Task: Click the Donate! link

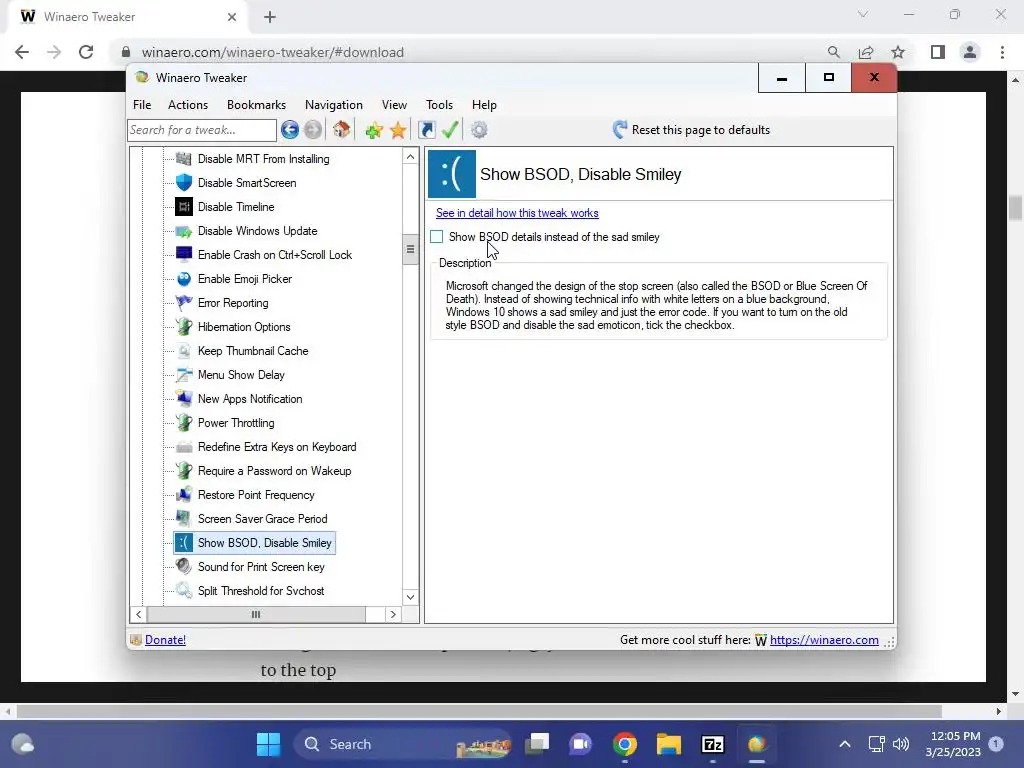Action: 165,640
